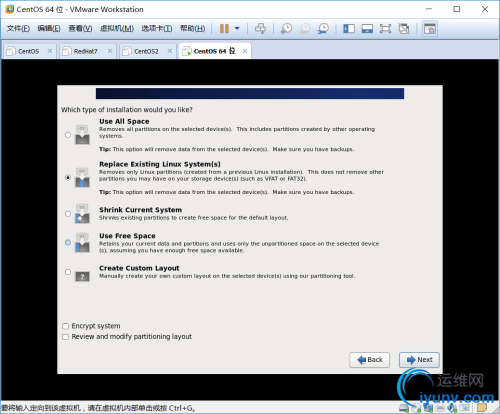The width and height of the screenshot is (500, 414).
Task: Click the Shrink Current System heading
Action: (140, 210)
